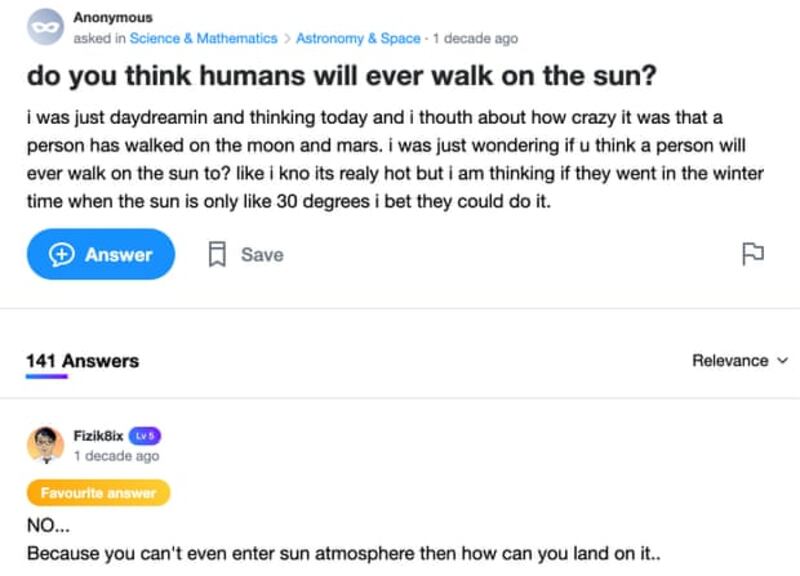
Task: Click the chevron next to Relevance
Action: (x=782, y=361)
